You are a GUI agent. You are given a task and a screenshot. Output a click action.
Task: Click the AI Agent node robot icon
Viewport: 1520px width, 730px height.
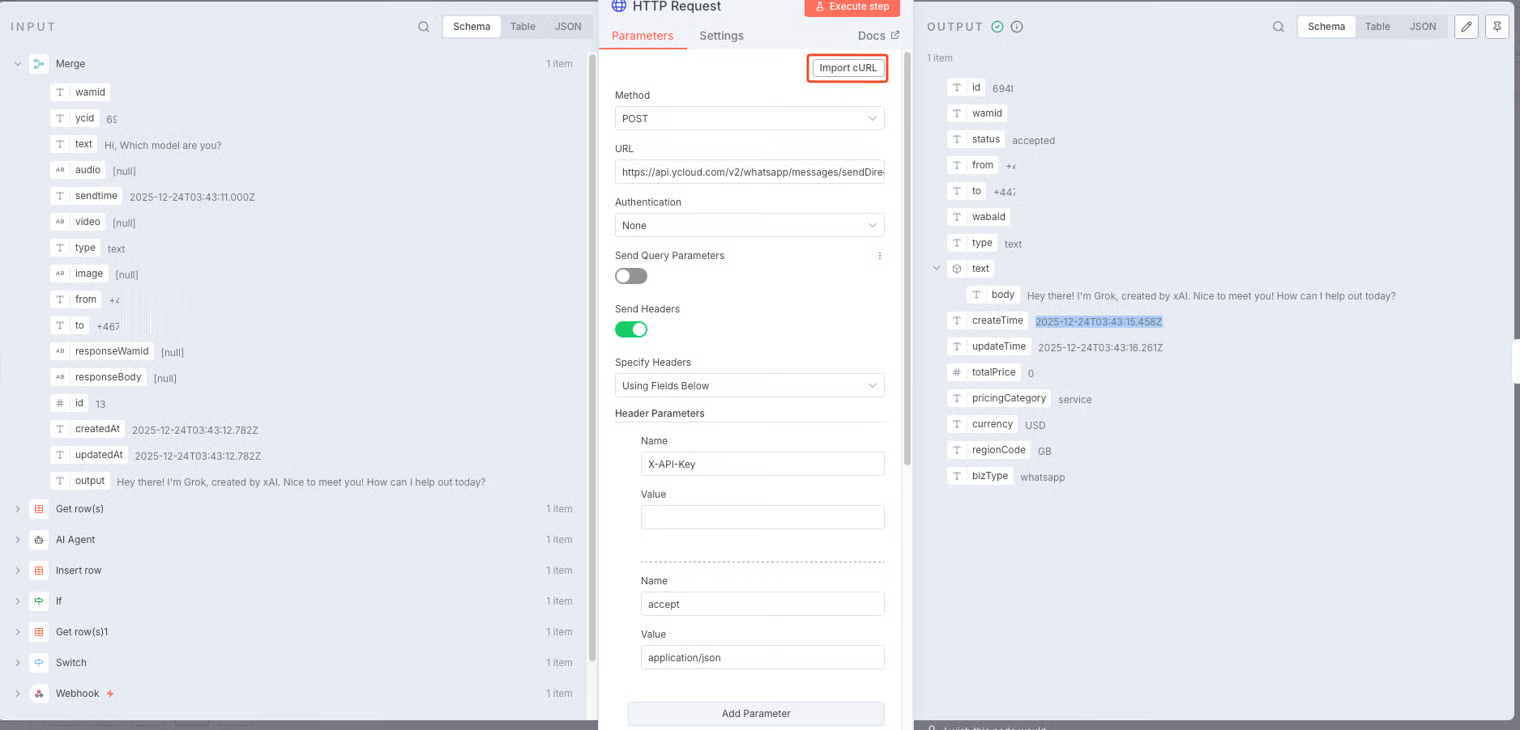(39, 540)
